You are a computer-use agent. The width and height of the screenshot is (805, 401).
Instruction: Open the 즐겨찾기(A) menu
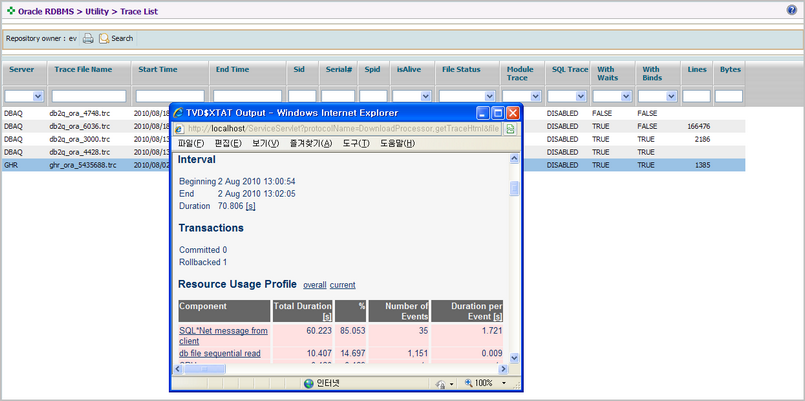(x=311, y=144)
